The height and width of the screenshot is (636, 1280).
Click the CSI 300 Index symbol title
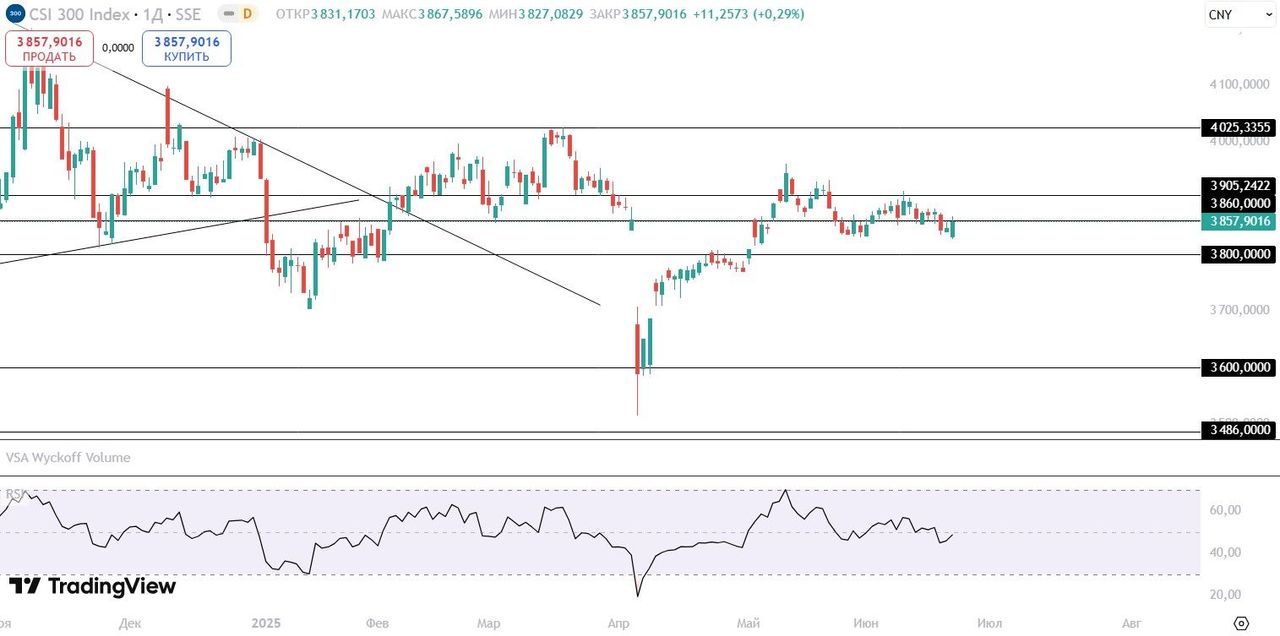click(79, 14)
